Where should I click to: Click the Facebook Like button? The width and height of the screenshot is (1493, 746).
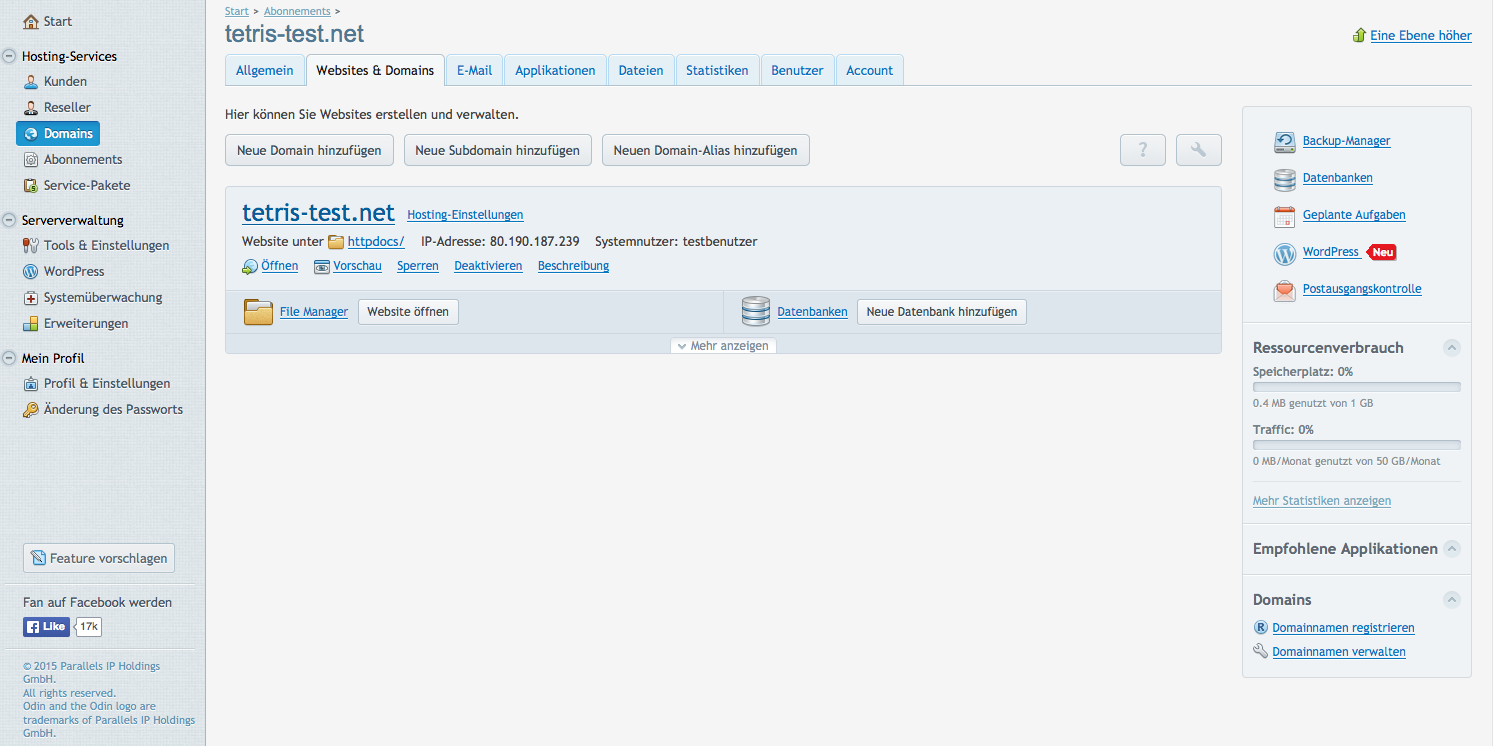[x=46, y=627]
